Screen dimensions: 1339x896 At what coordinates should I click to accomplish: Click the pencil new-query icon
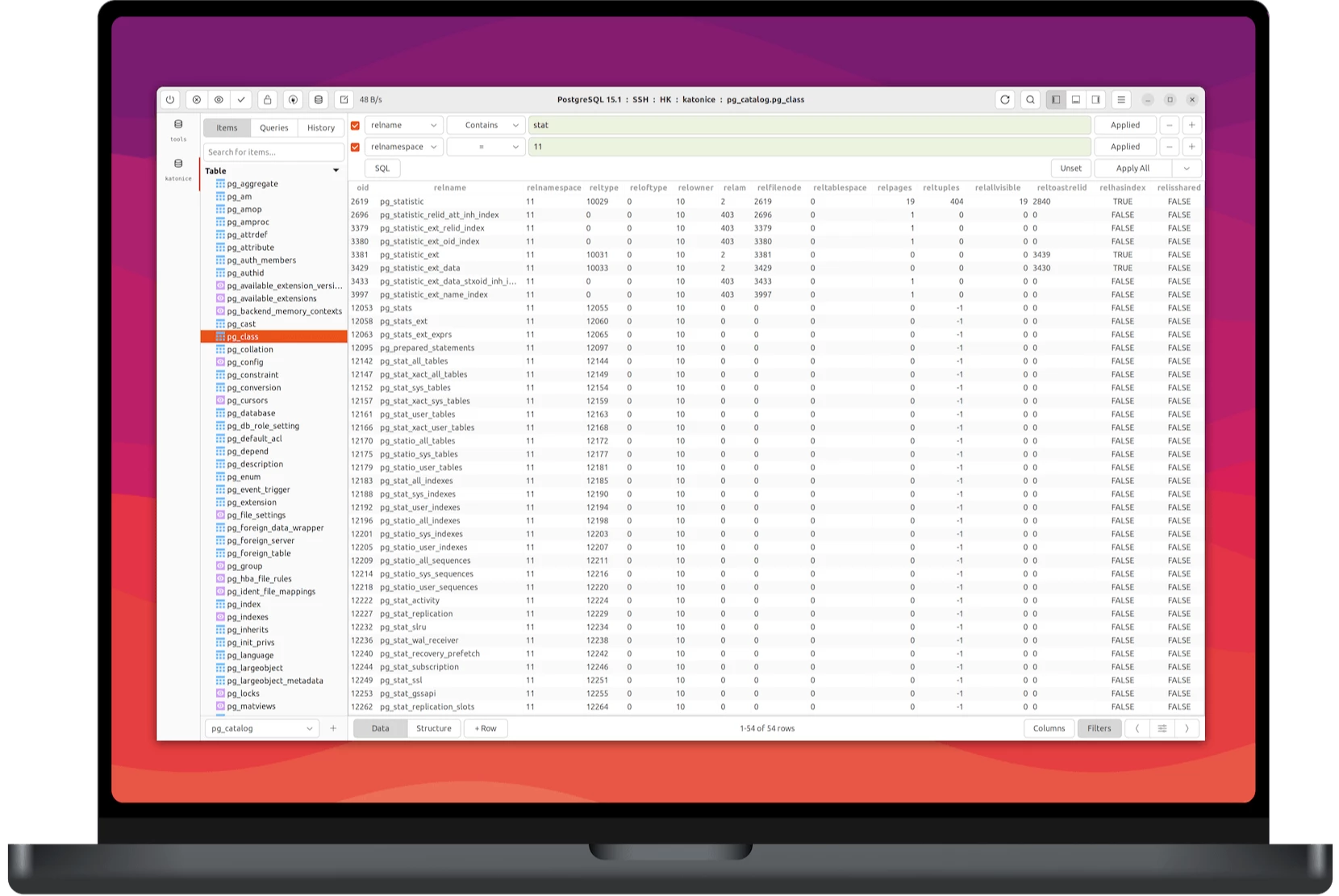click(344, 100)
